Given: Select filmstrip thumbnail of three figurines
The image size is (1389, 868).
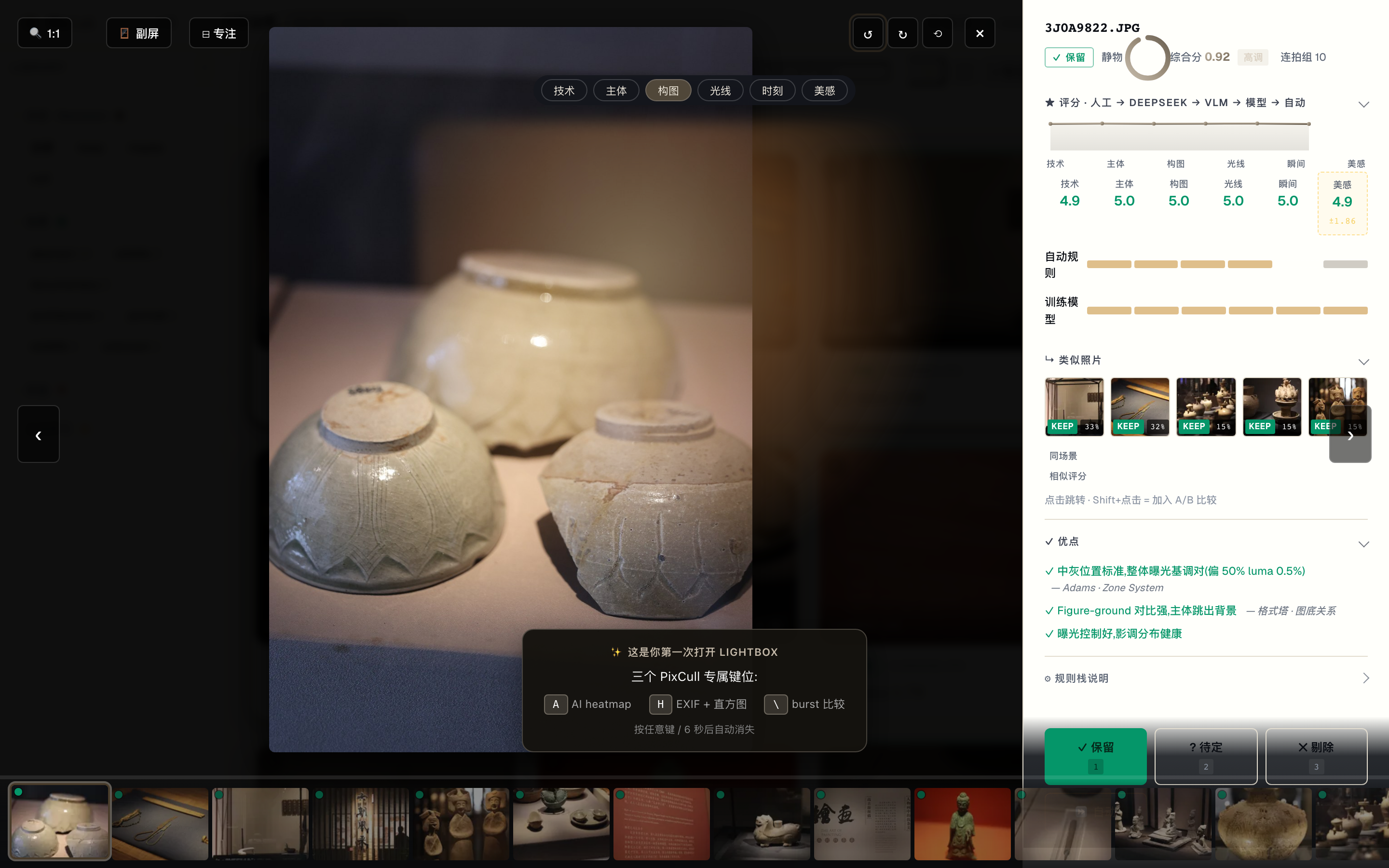Looking at the screenshot, I should coord(461,823).
